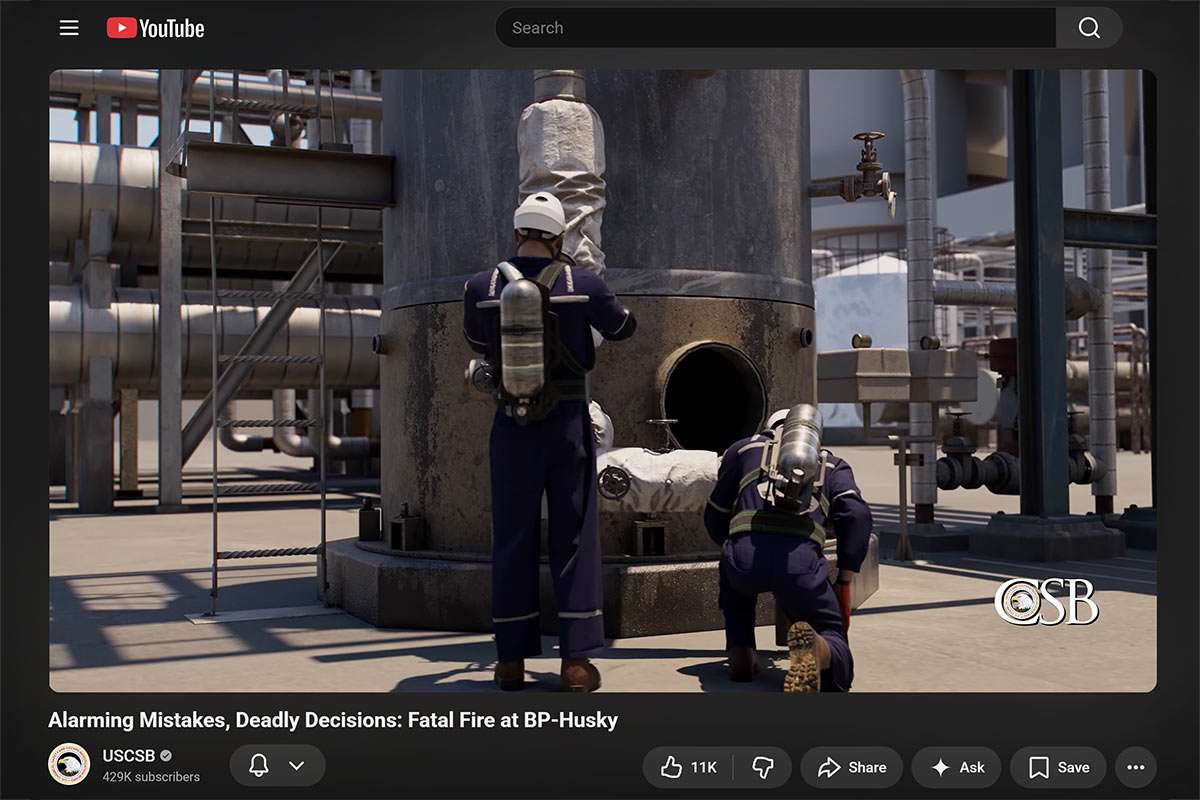1200x800 pixels.
Task: Click the video player frame
Action: [603, 381]
